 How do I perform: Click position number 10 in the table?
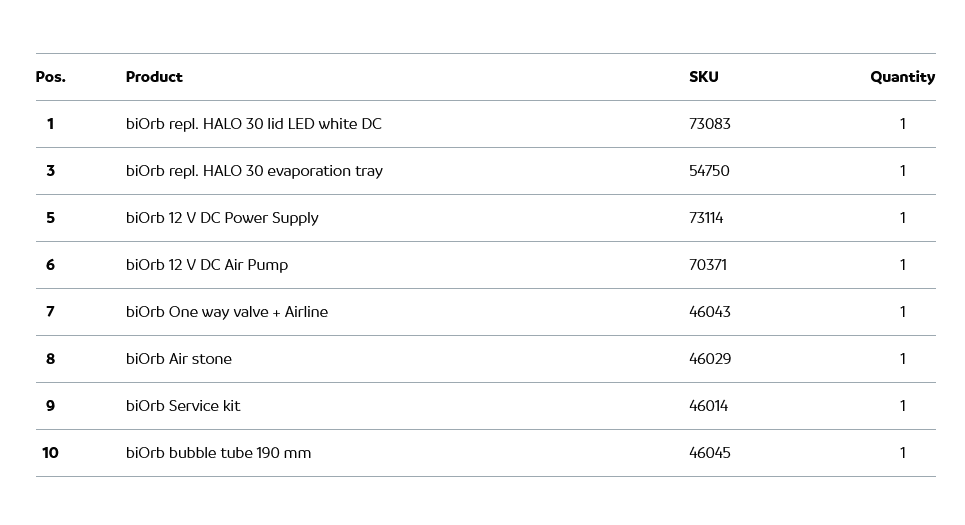[50, 453]
